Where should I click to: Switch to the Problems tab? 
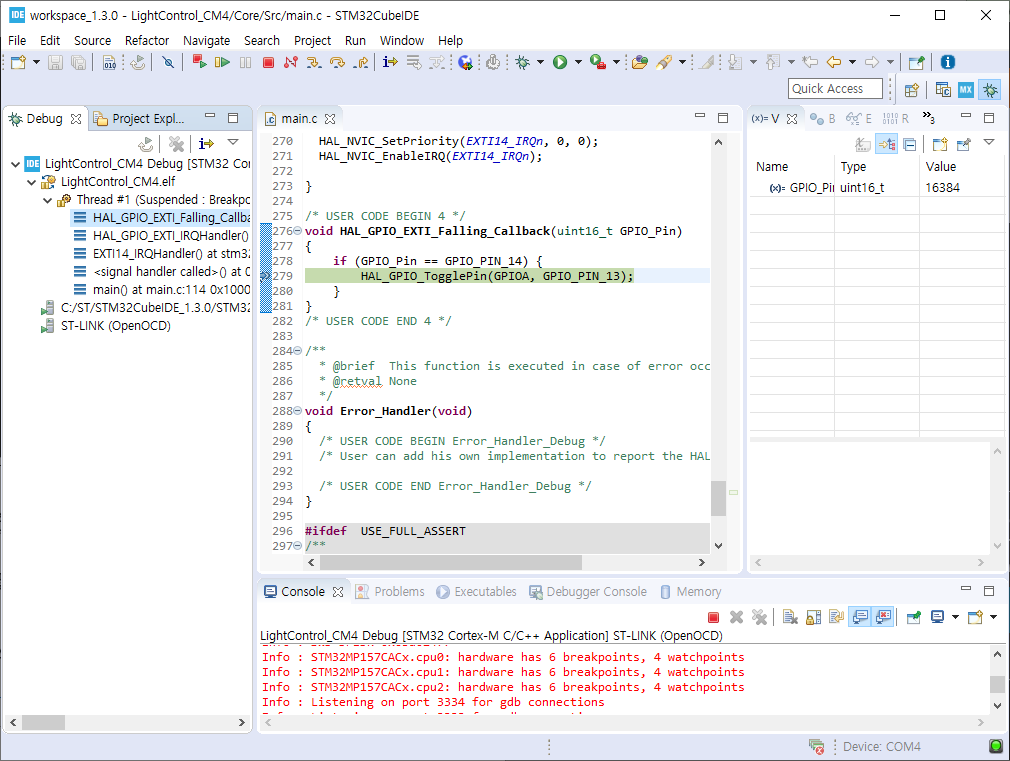[x=390, y=592]
